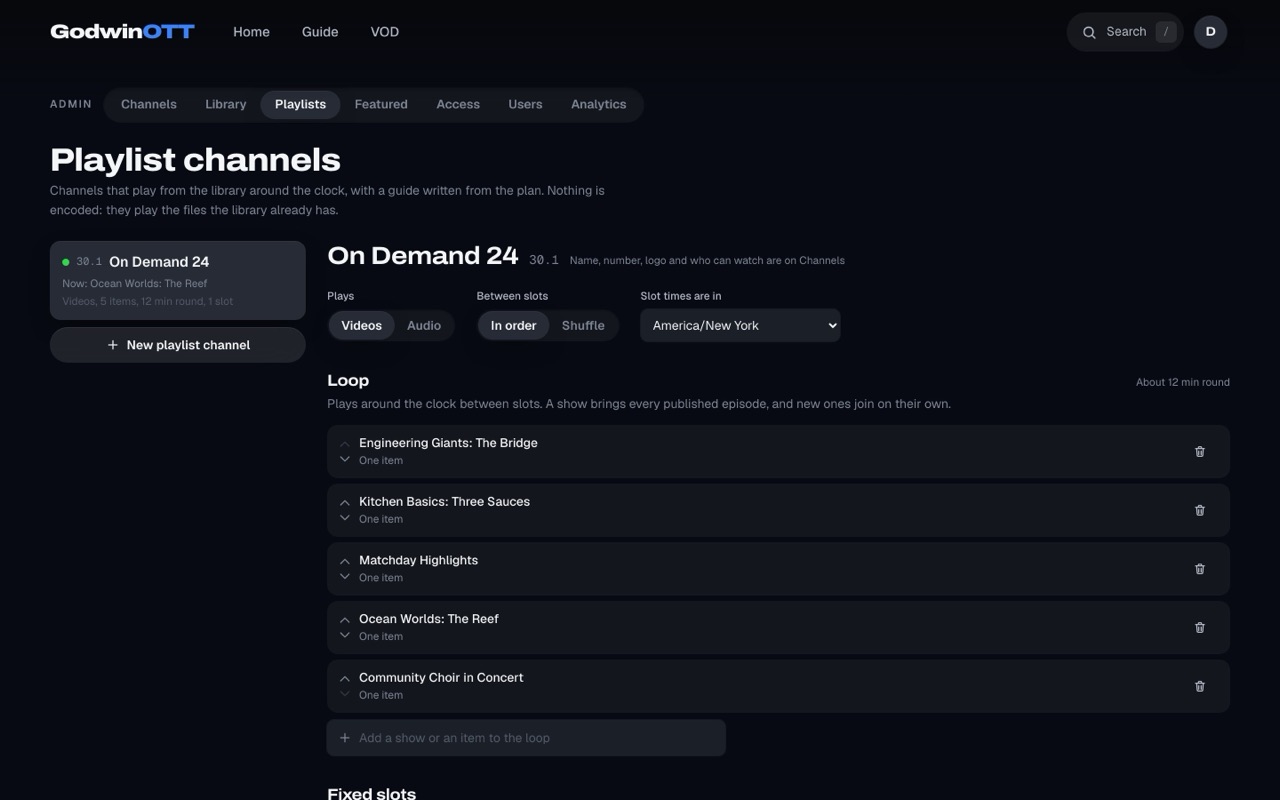Delete Ocean Worlds: The Reef loop item
This screenshot has width=1280, height=800.
coord(1200,628)
